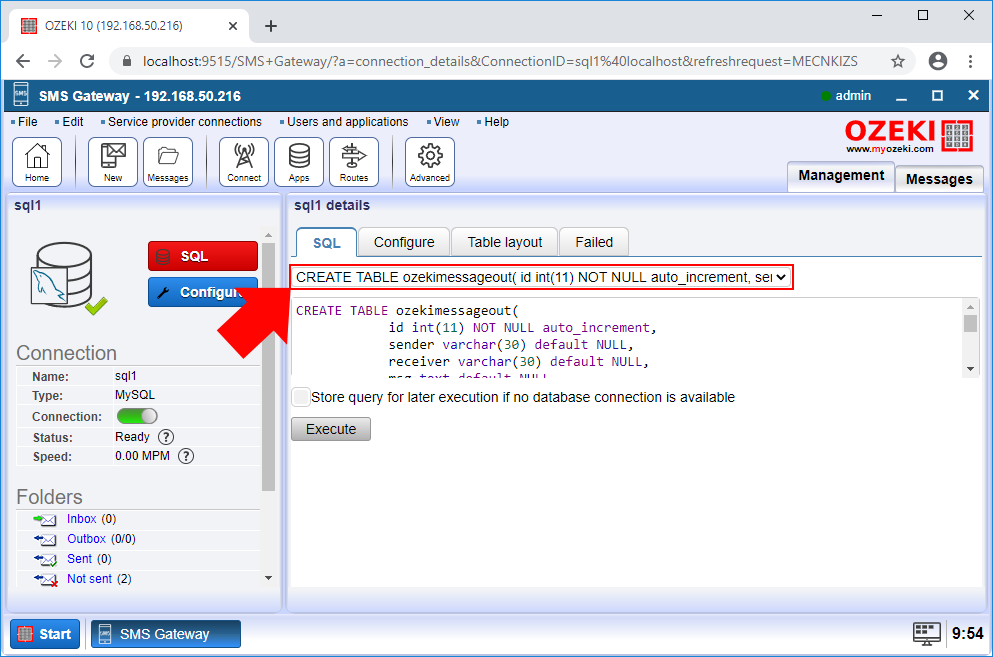993x657 pixels.
Task: Select the Apps toolbar icon
Action: [x=298, y=161]
